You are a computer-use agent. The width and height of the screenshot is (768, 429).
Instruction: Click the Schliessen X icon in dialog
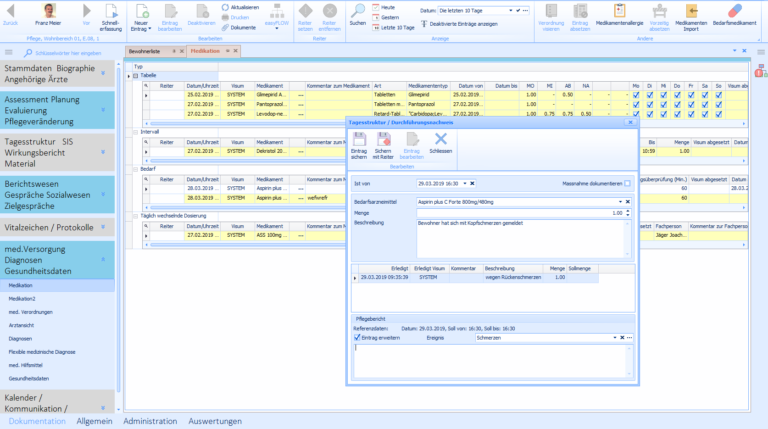tap(440, 138)
